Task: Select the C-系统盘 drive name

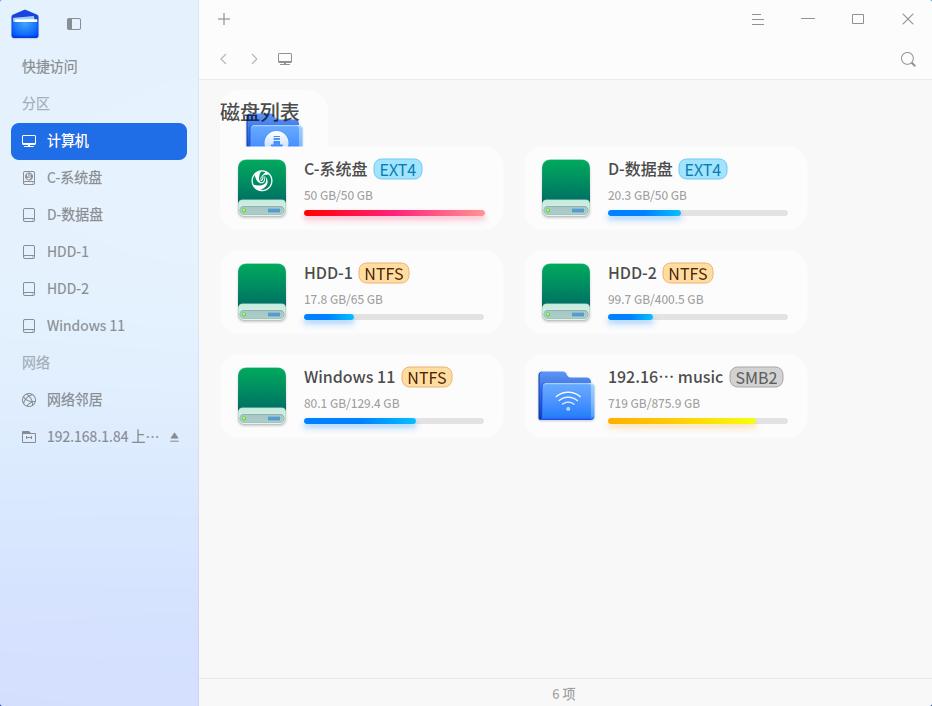Action: tap(335, 170)
